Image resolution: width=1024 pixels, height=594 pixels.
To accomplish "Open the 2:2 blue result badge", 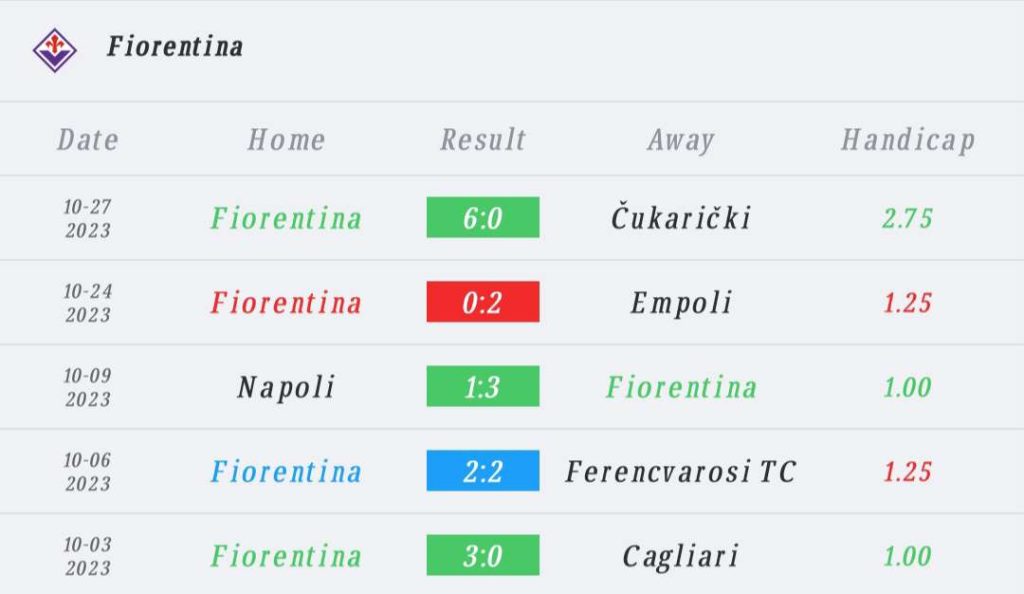I will click(x=483, y=471).
